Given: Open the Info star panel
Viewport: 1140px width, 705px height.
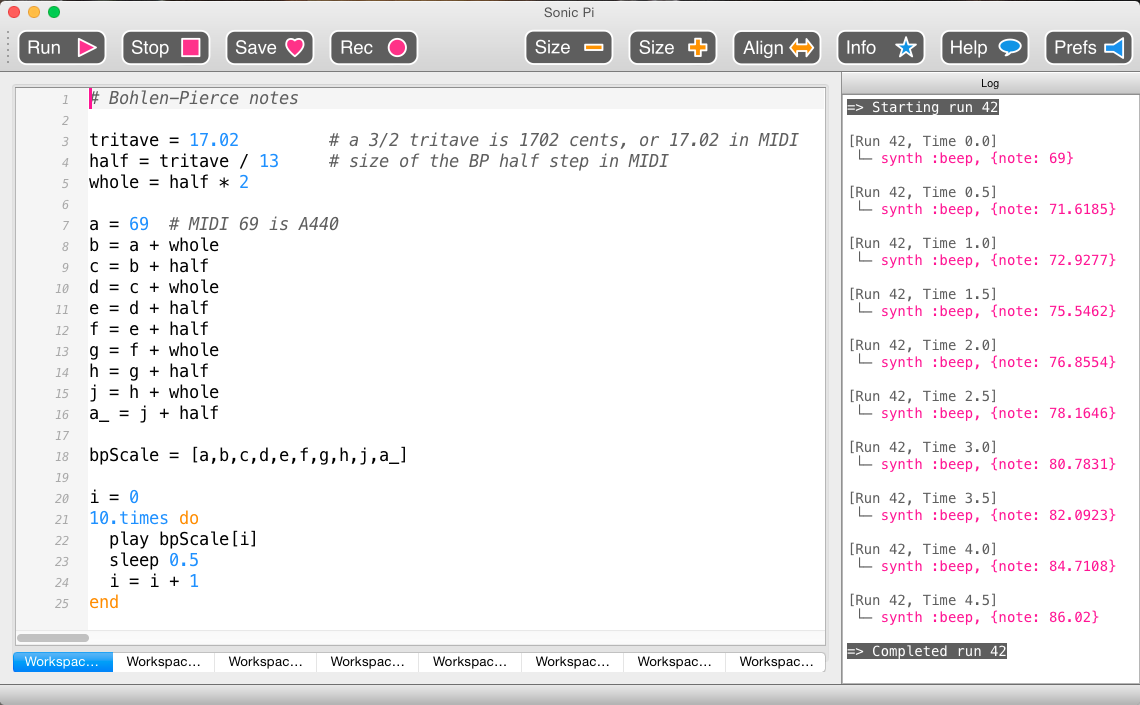Looking at the screenshot, I should pos(880,48).
